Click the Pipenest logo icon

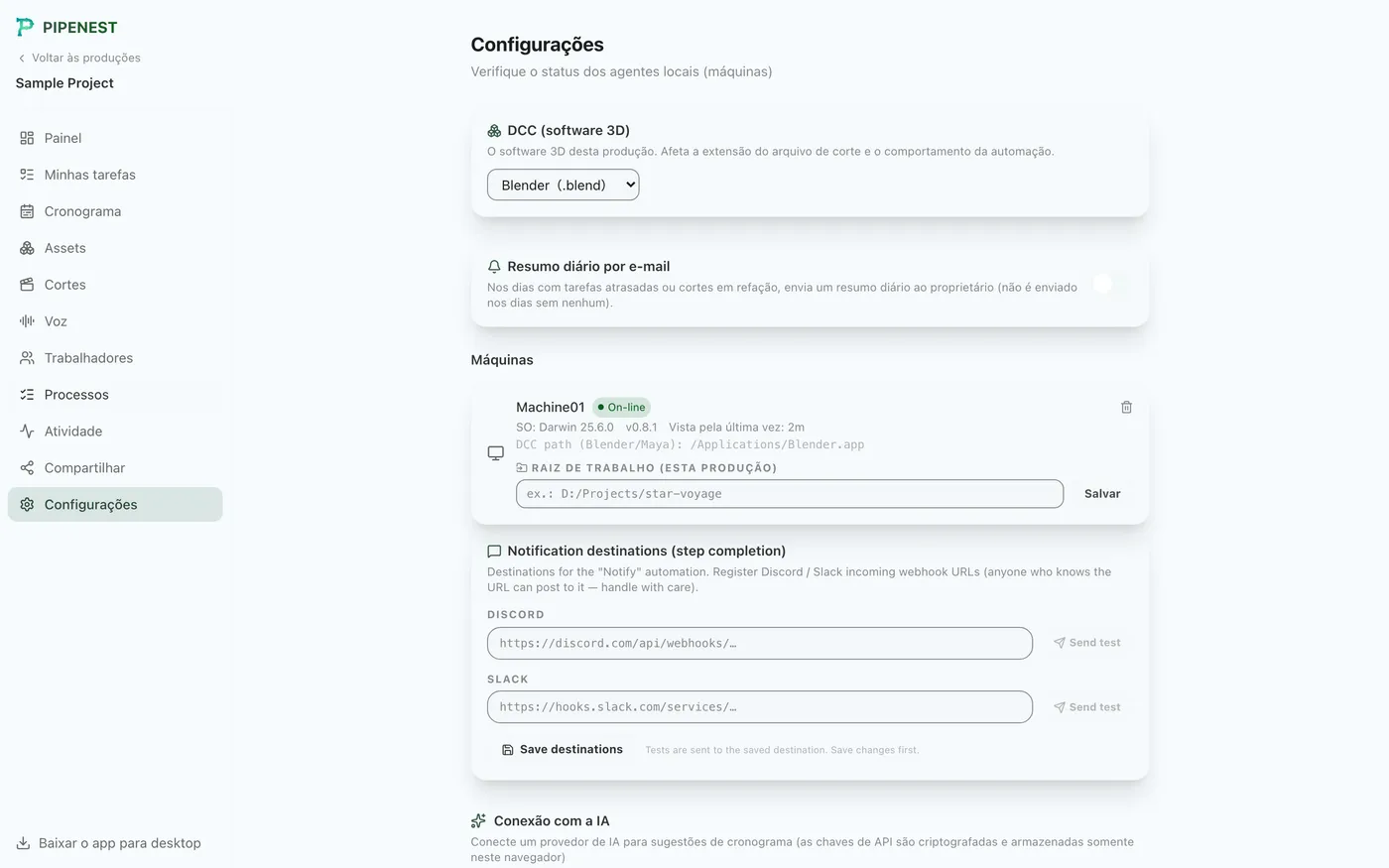coord(25,27)
